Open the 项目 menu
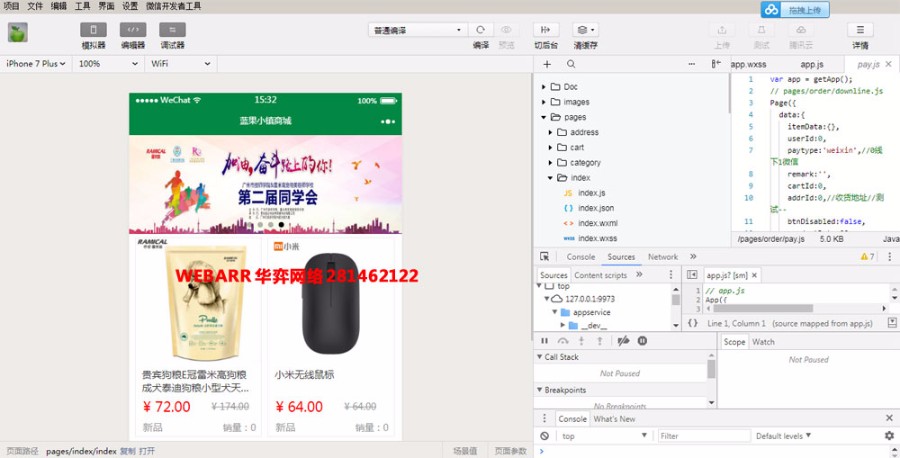This screenshot has height=458, width=900. click(11, 6)
